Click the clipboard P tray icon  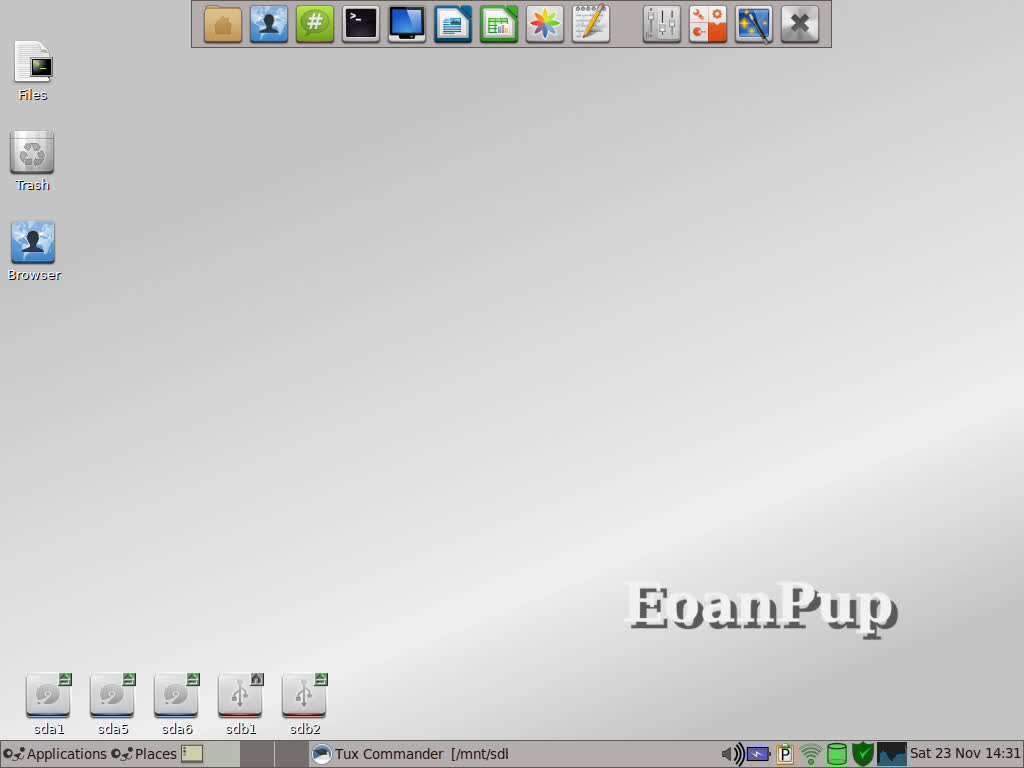click(785, 754)
